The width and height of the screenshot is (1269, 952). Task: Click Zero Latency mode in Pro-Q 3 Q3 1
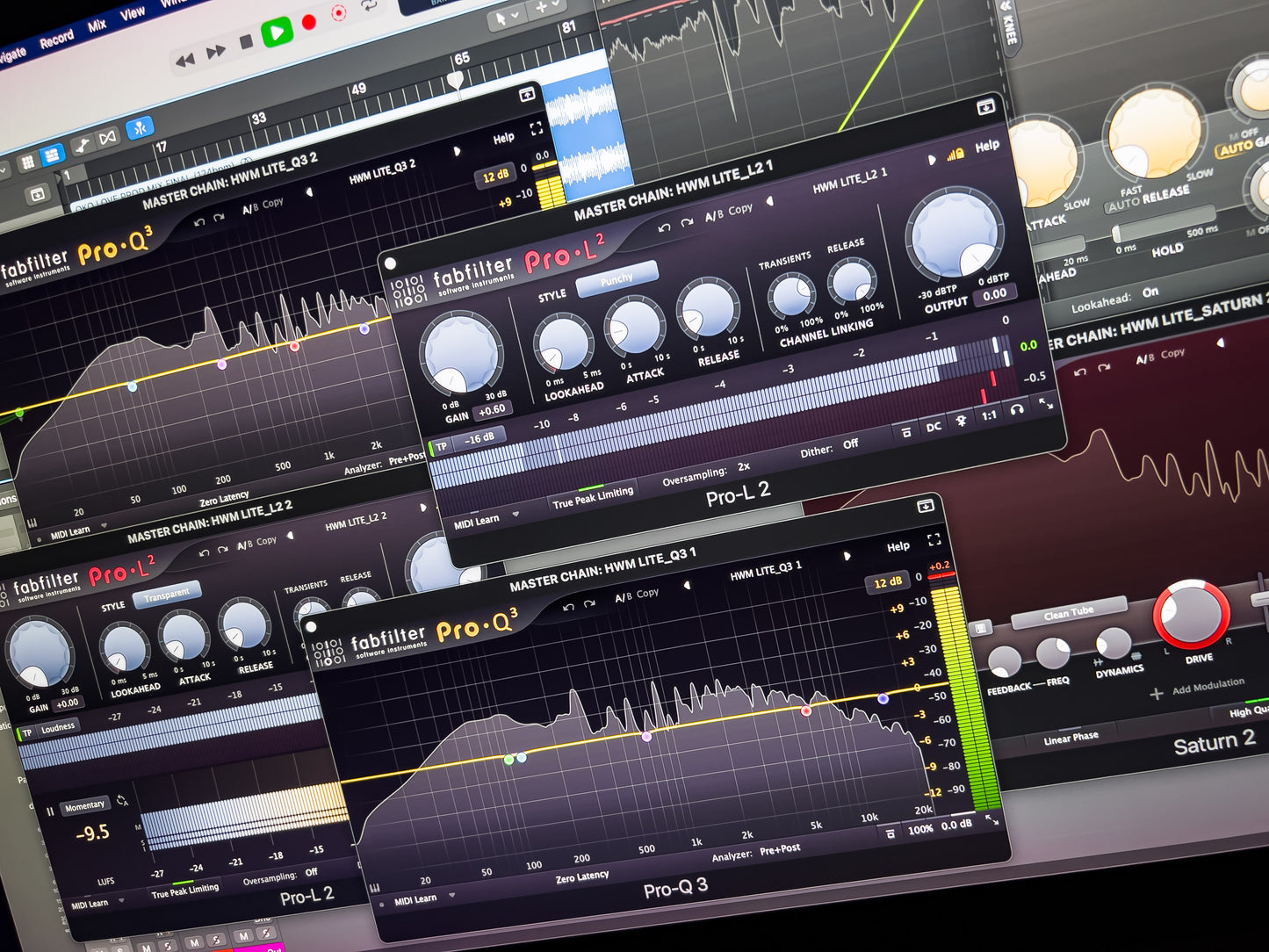click(x=582, y=877)
